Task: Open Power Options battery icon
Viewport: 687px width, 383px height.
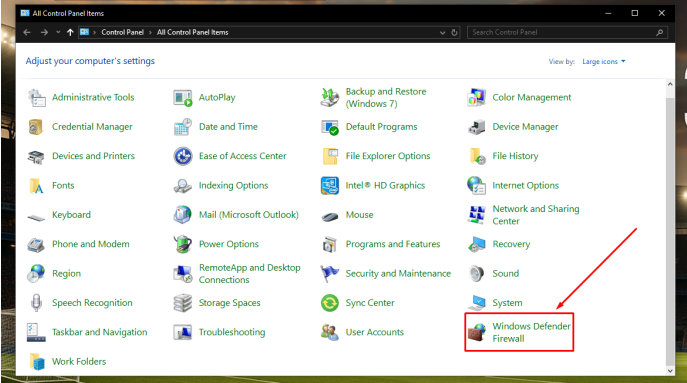Action: (182, 244)
